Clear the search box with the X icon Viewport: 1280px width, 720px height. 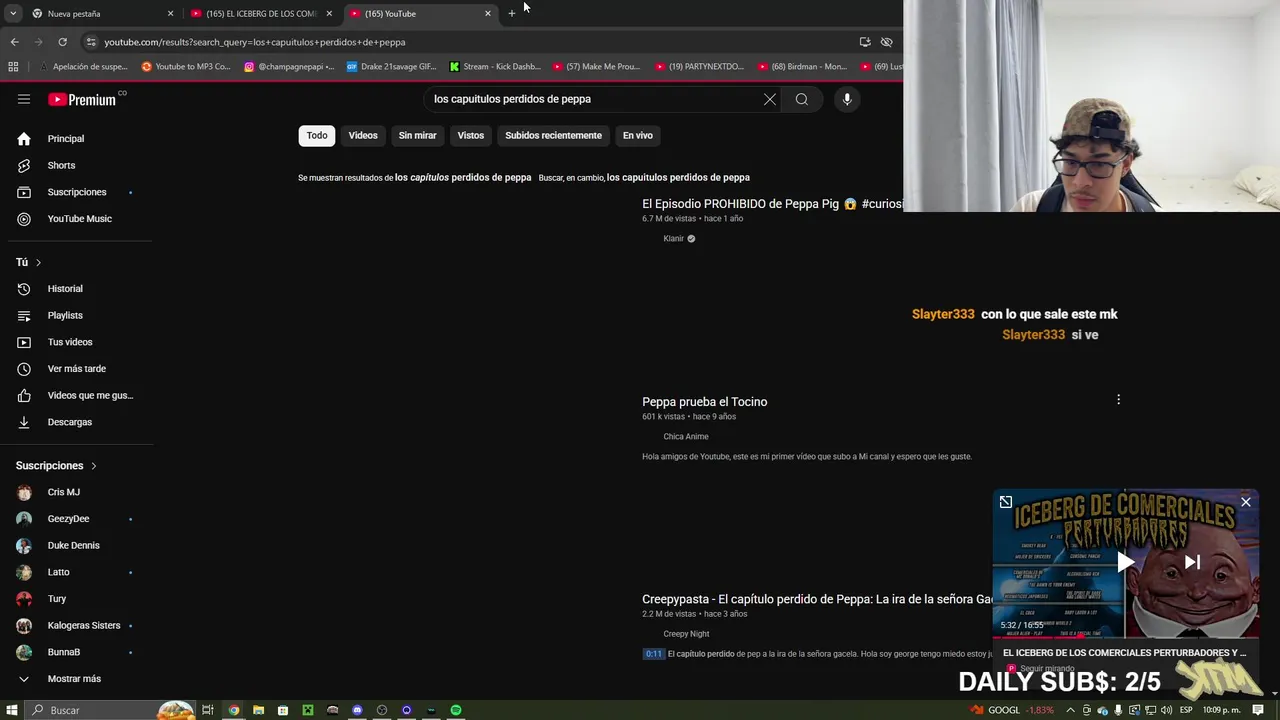770,99
